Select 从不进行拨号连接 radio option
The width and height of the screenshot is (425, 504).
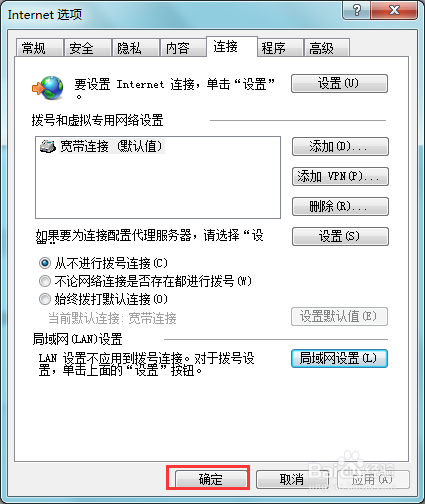[45, 263]
